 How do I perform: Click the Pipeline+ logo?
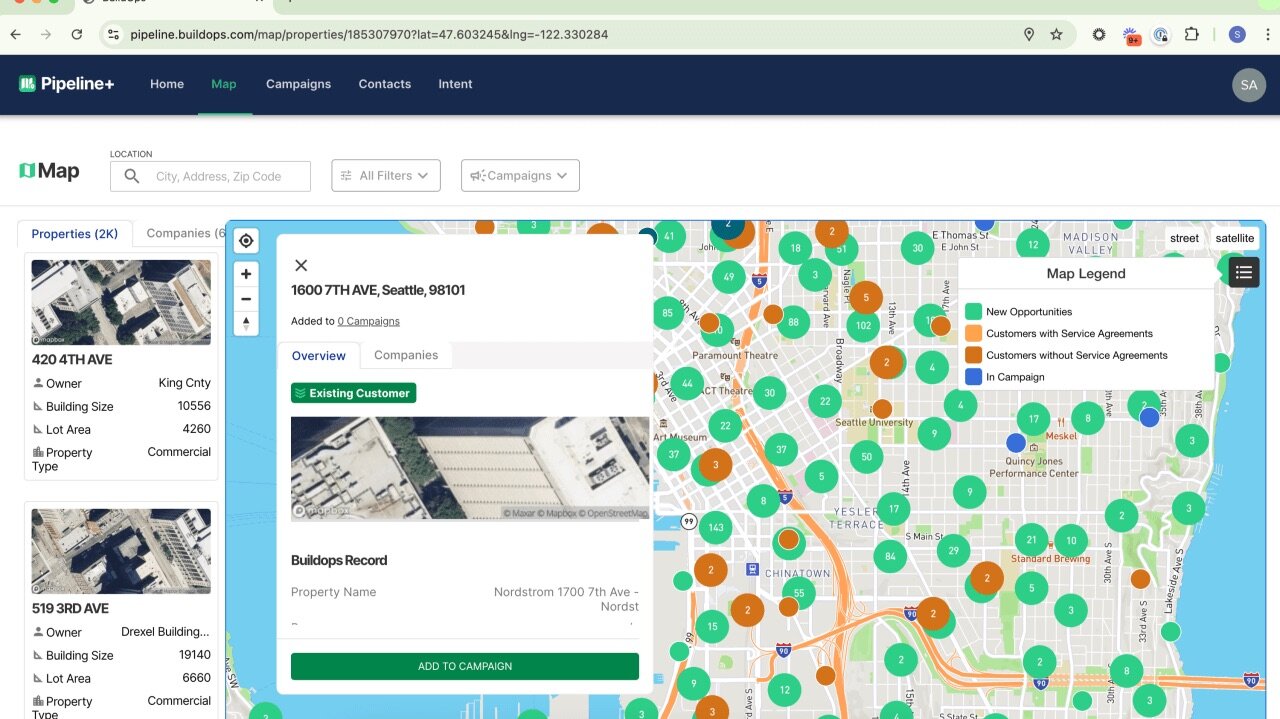click(x=66, y=84)
